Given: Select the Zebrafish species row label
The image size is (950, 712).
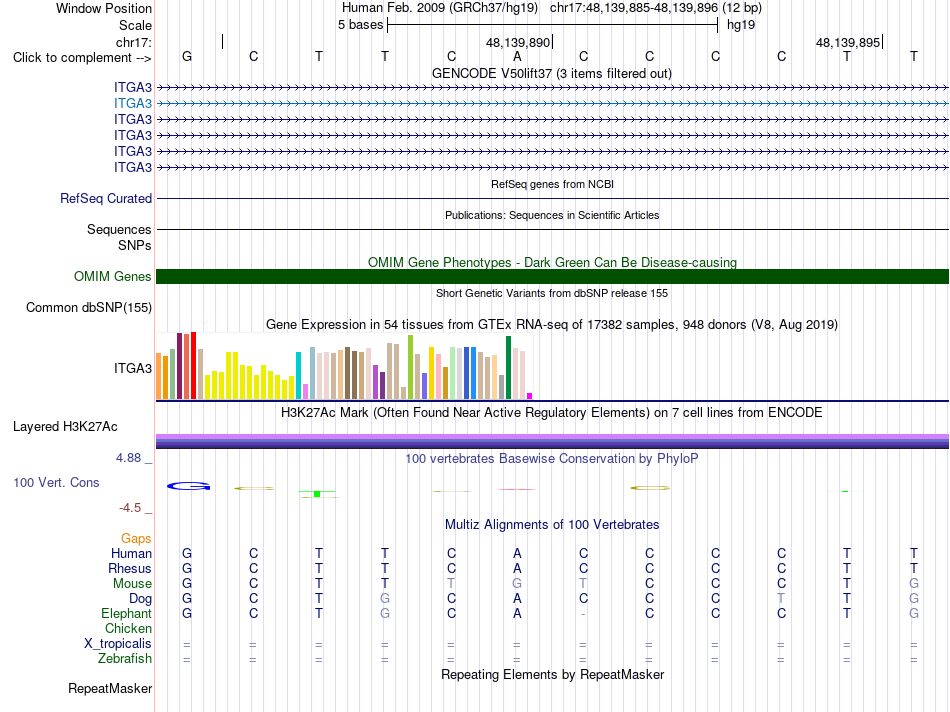Looking at the screenshot, I should click(x=125, y=658).
